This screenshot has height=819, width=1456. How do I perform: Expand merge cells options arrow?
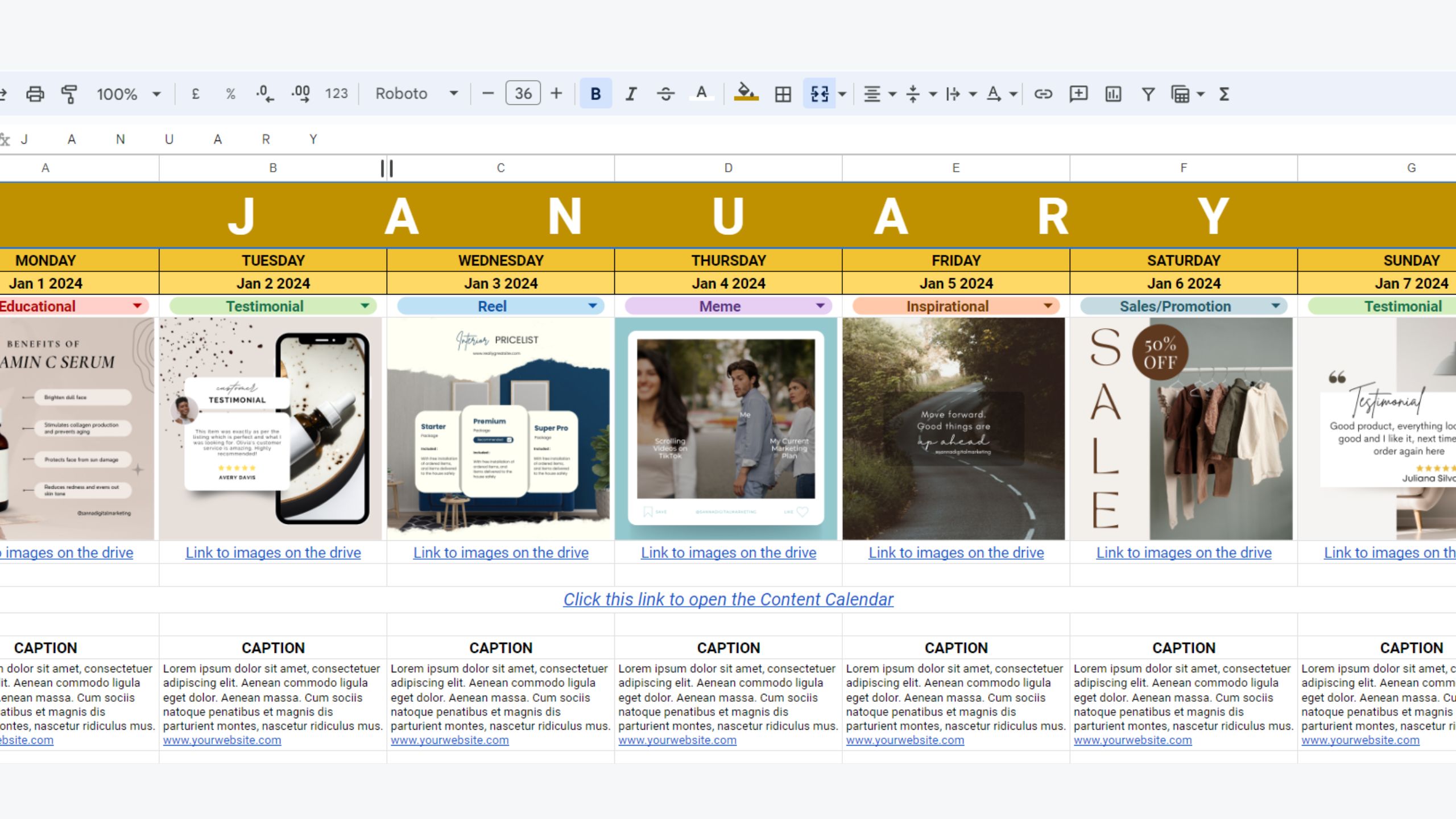[842, 94]
